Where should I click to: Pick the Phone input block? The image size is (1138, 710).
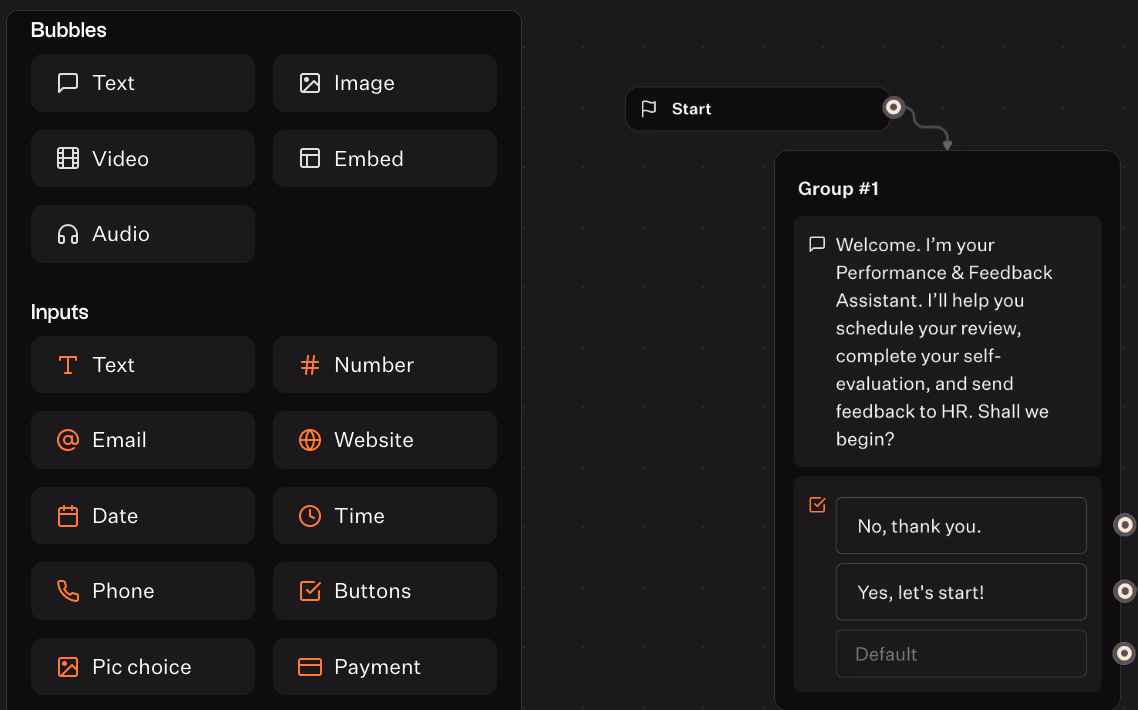coord(142,591)
